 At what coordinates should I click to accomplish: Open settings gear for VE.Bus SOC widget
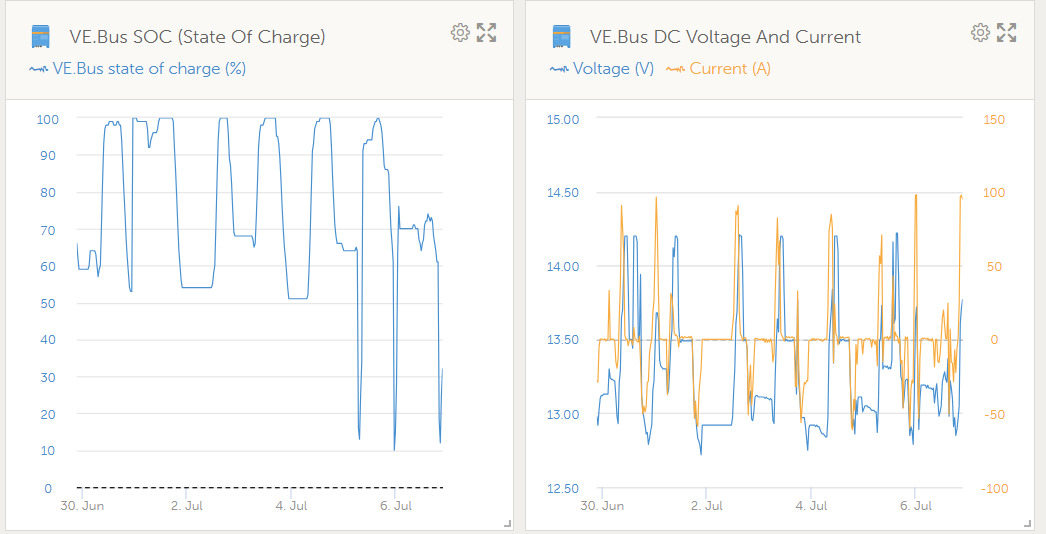click(x=460, y=33)
